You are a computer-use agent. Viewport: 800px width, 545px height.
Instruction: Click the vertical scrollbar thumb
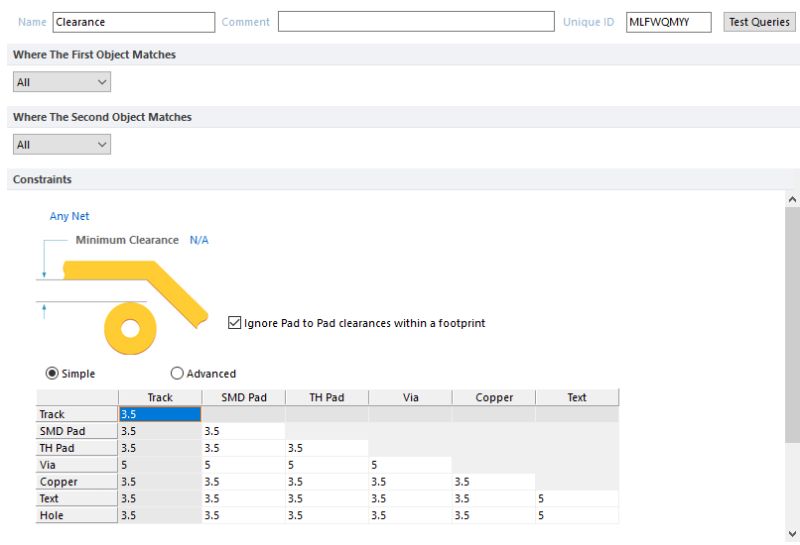[x=792, y=325]
